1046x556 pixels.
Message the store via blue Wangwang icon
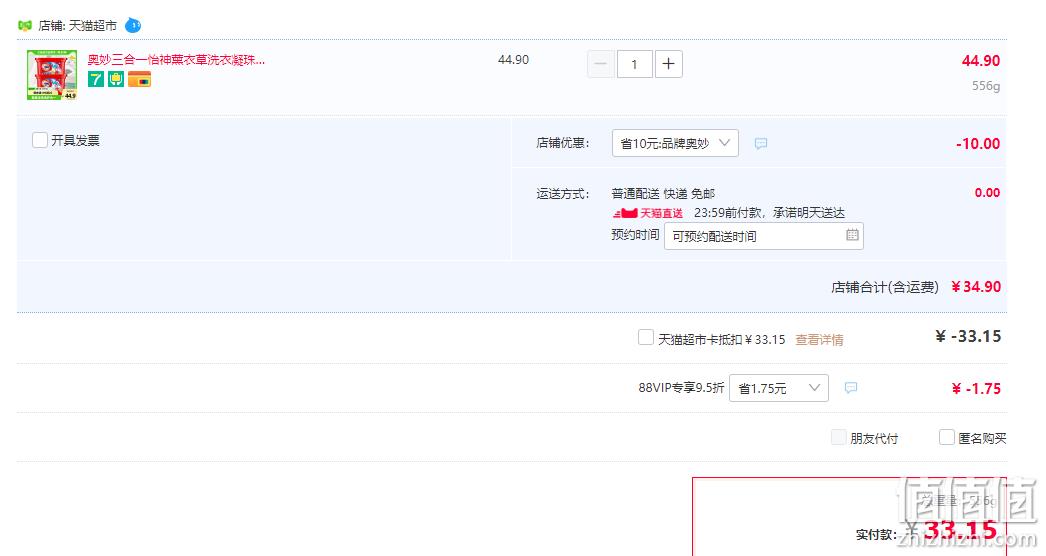133,25
